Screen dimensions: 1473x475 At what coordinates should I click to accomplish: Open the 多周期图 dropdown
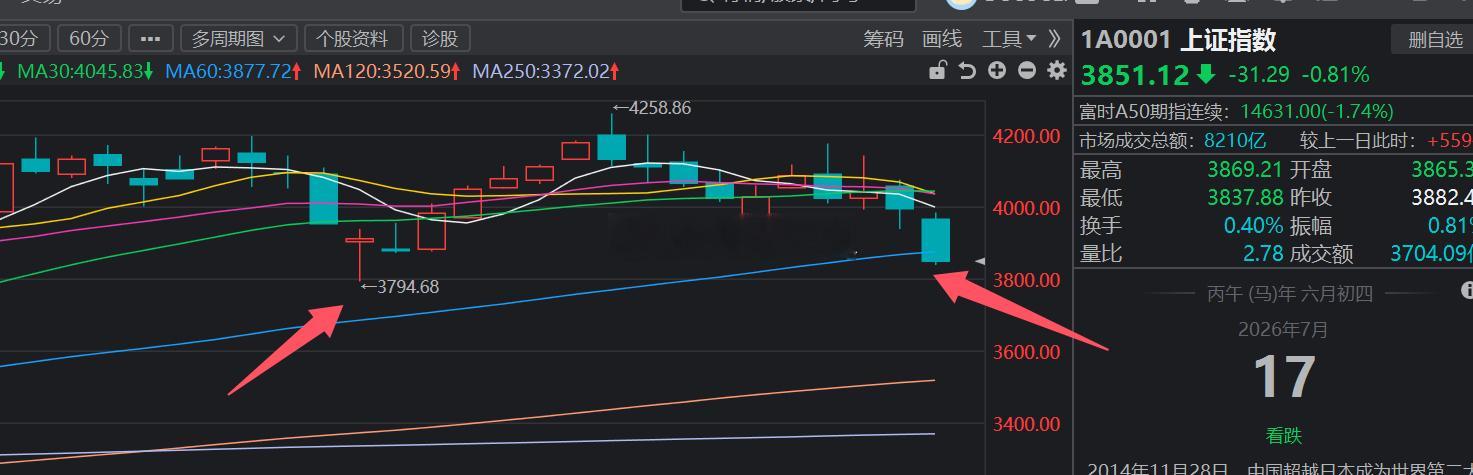coord(238,39)
